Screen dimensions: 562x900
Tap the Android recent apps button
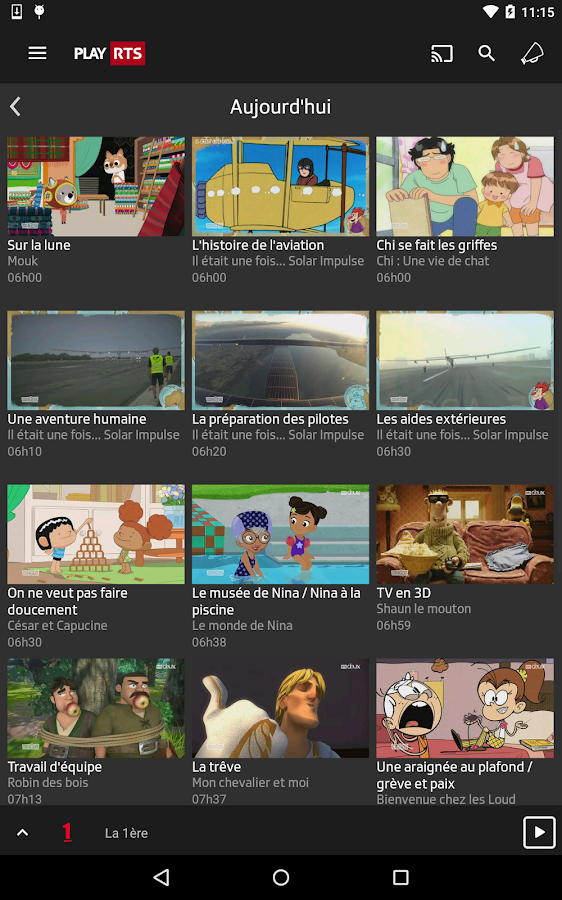pyautogui.click(x=401, y=877)
